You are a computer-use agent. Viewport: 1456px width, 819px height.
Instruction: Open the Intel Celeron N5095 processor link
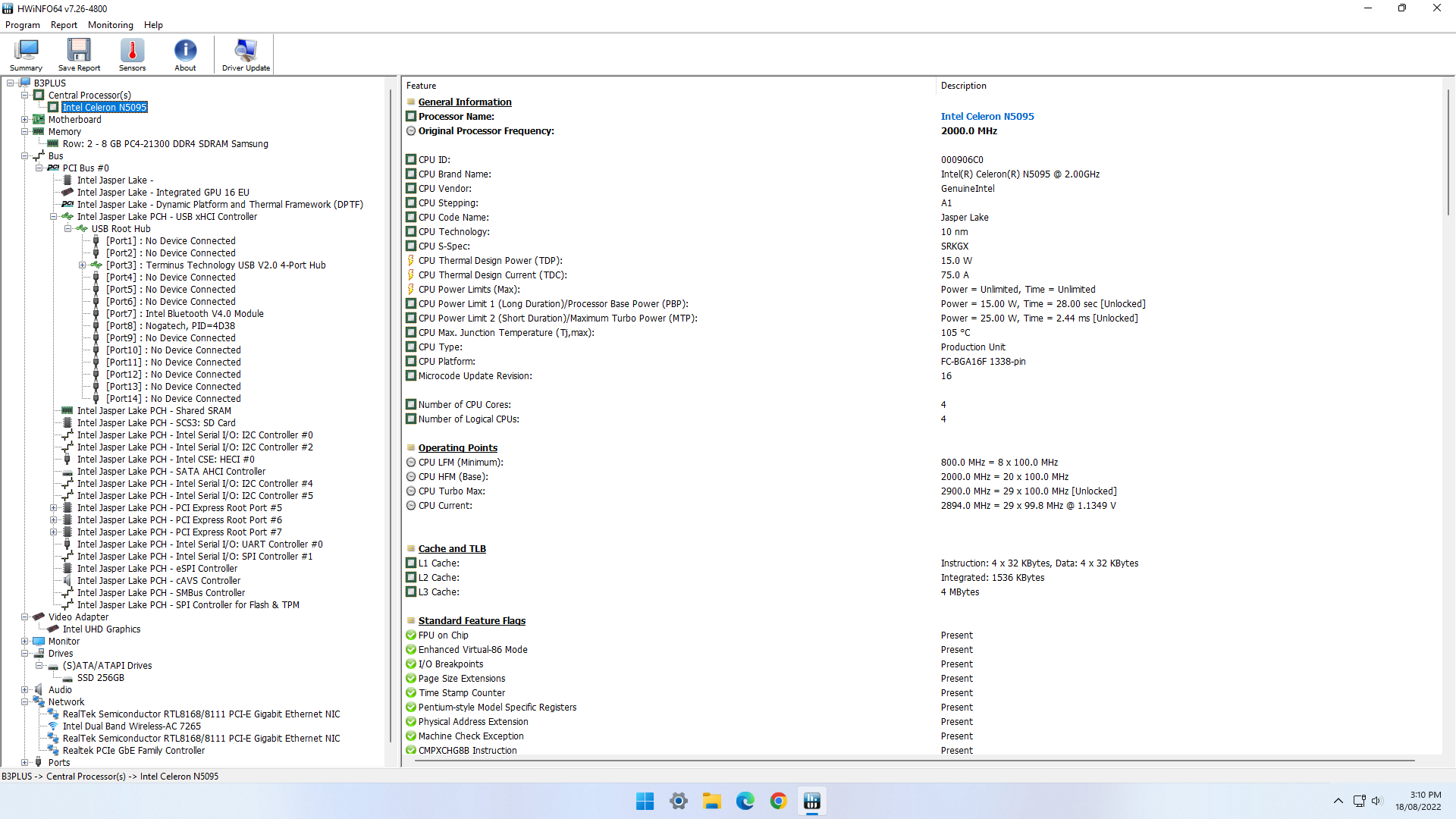987,117
